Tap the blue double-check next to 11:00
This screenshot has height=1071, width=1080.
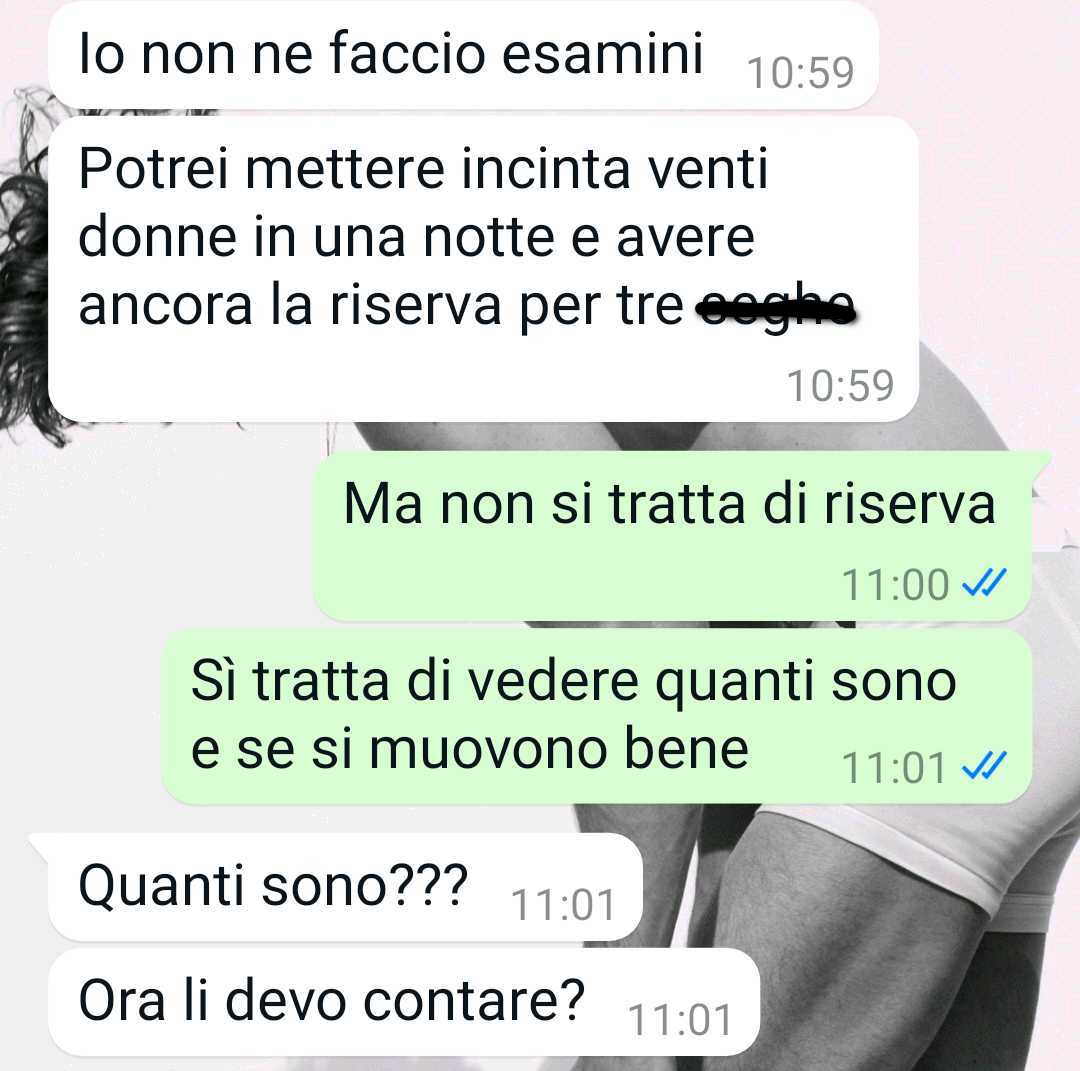coord(984,583)
